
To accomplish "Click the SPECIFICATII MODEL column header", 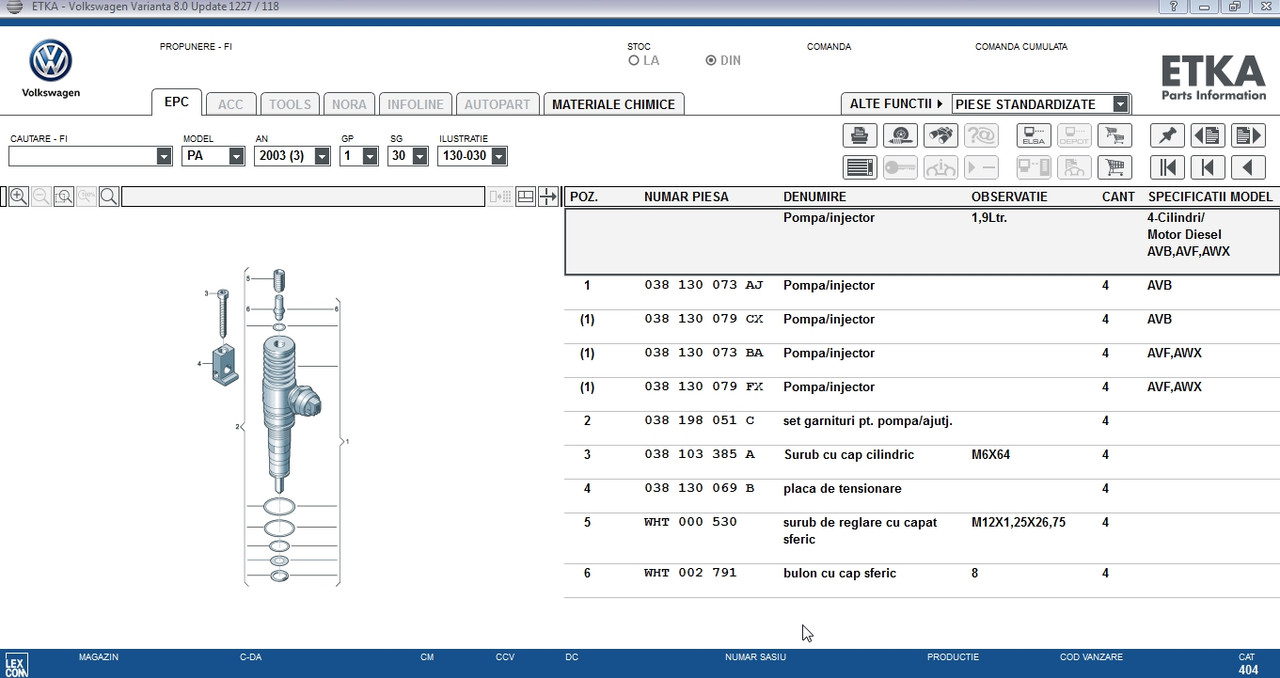I will [x=1210, y=197].
